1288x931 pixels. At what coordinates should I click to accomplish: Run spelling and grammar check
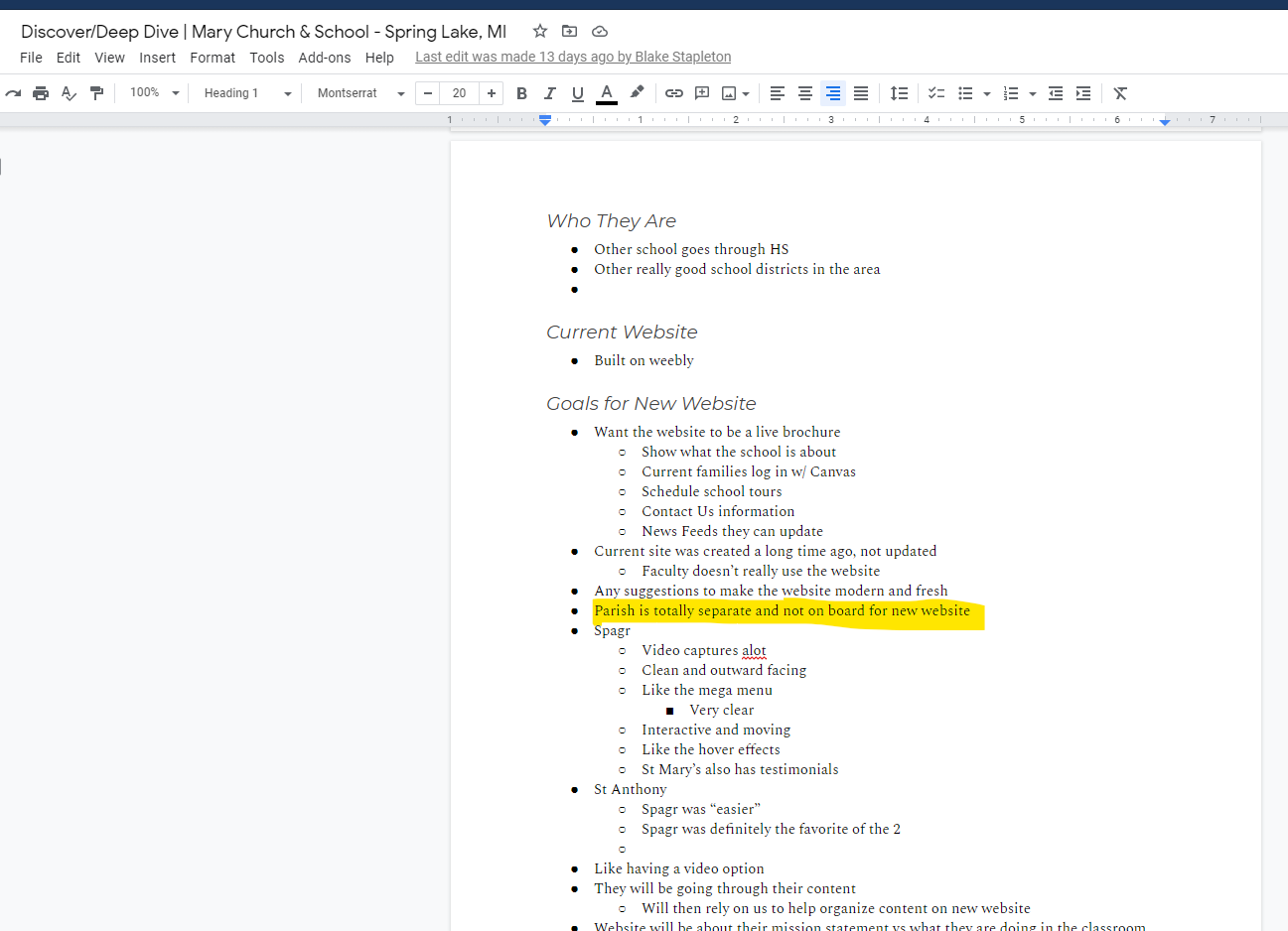pyautogui.click(x=69, y=93)
